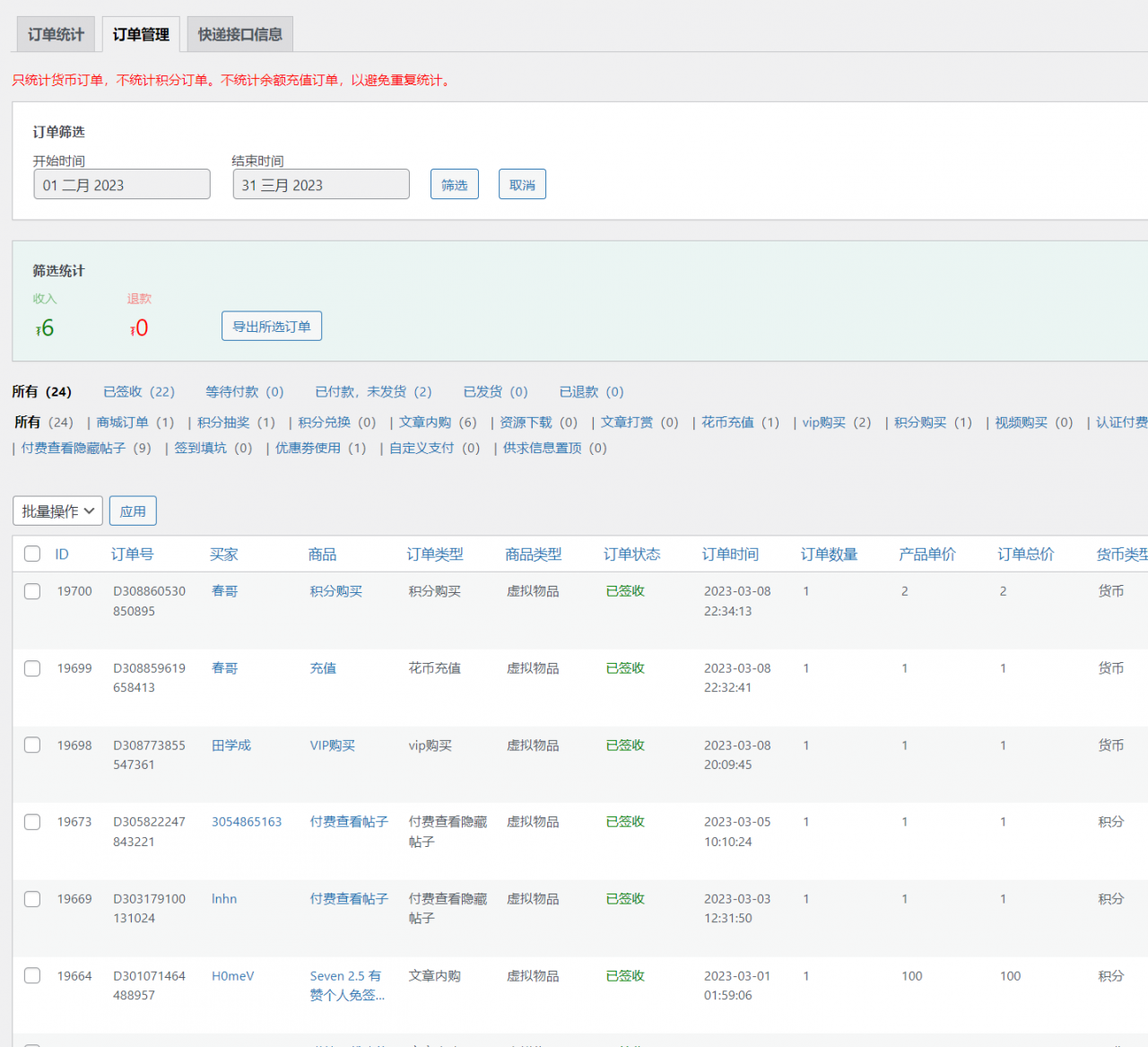Image resolution: width=1148 pixels, height=1047 pixels.
Task: Filter by 已付款，未发货 (2) status
Action: click(x=373, y=392)
